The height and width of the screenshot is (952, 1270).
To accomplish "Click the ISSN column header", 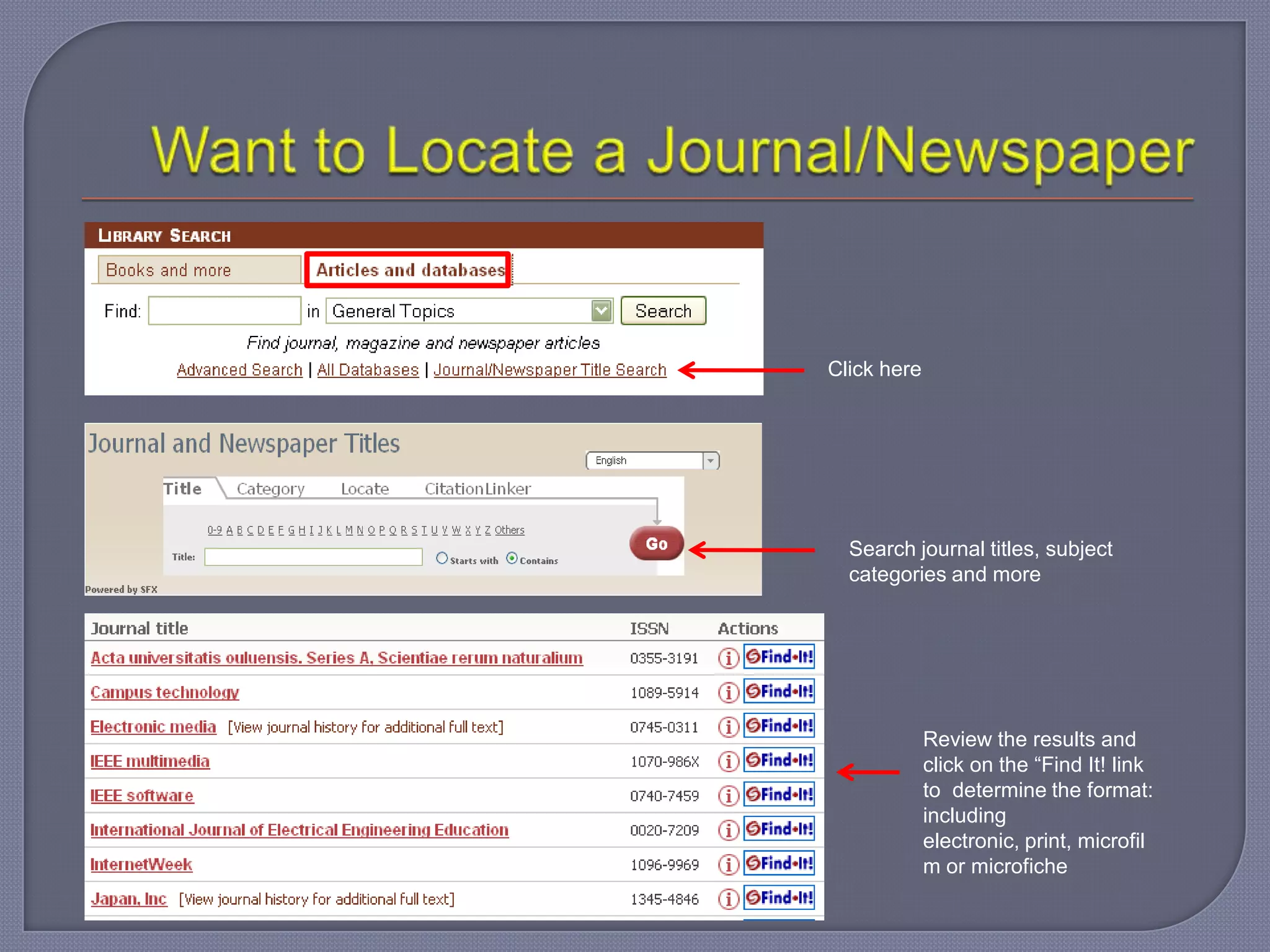I will (x=649, y=628).
